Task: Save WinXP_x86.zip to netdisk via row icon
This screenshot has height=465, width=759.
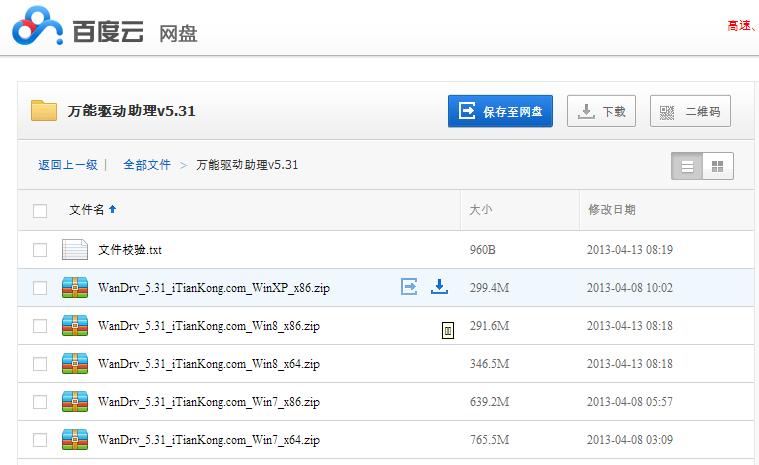Action: 409,286
